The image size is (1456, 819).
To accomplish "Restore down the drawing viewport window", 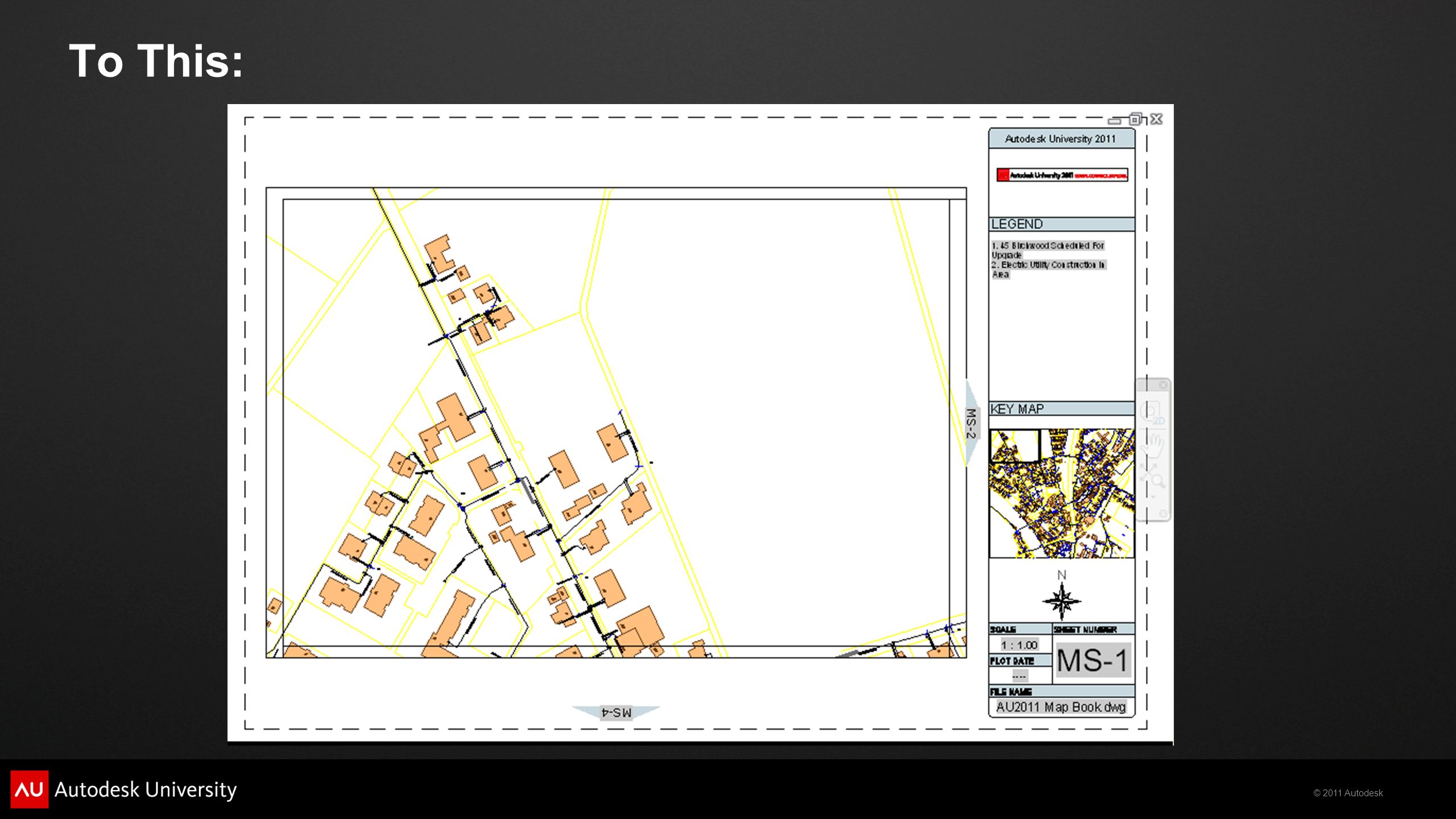I will (x=1136, y=119).
